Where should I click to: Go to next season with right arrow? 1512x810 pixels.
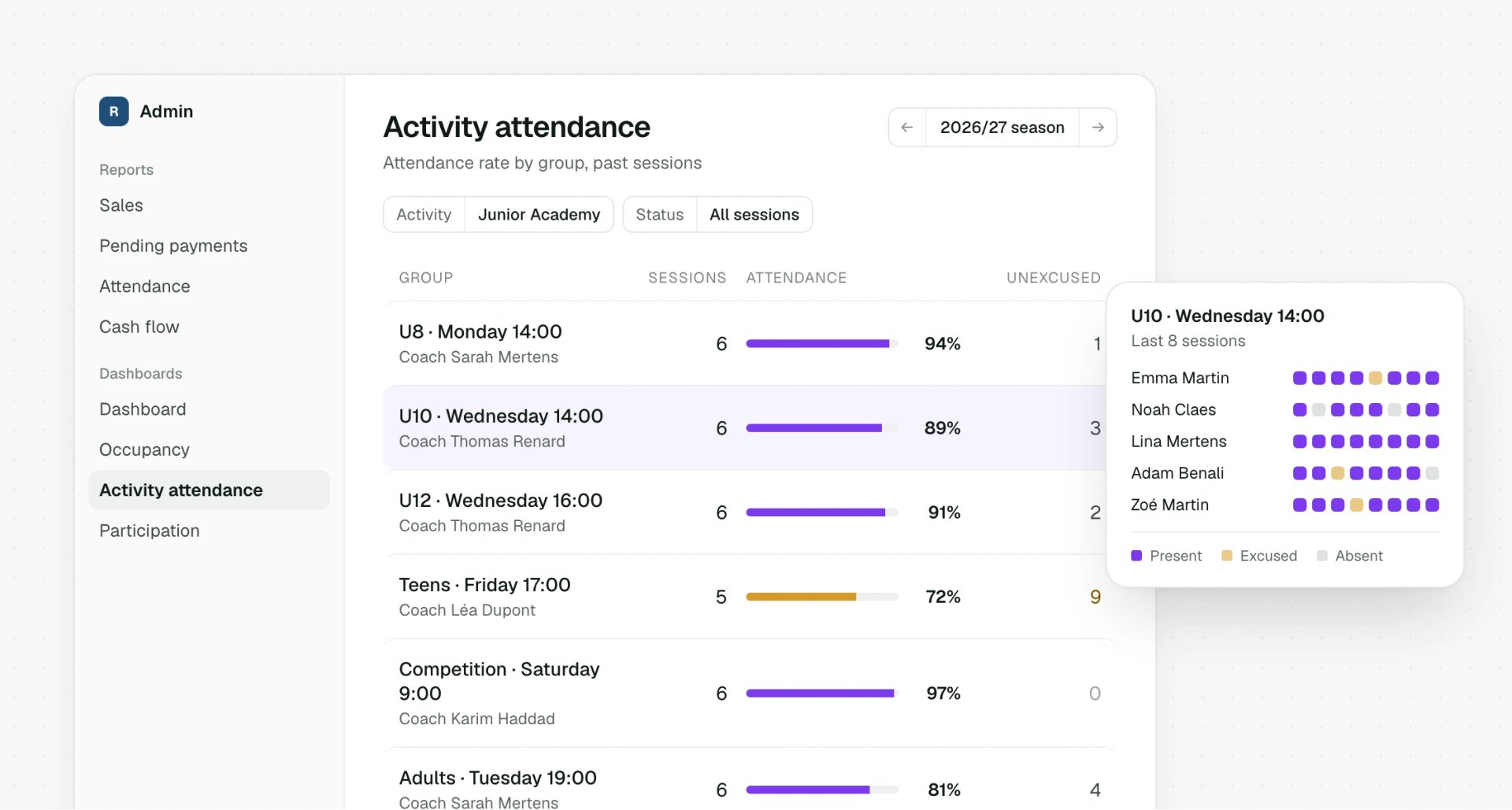tap(1098, 128)
